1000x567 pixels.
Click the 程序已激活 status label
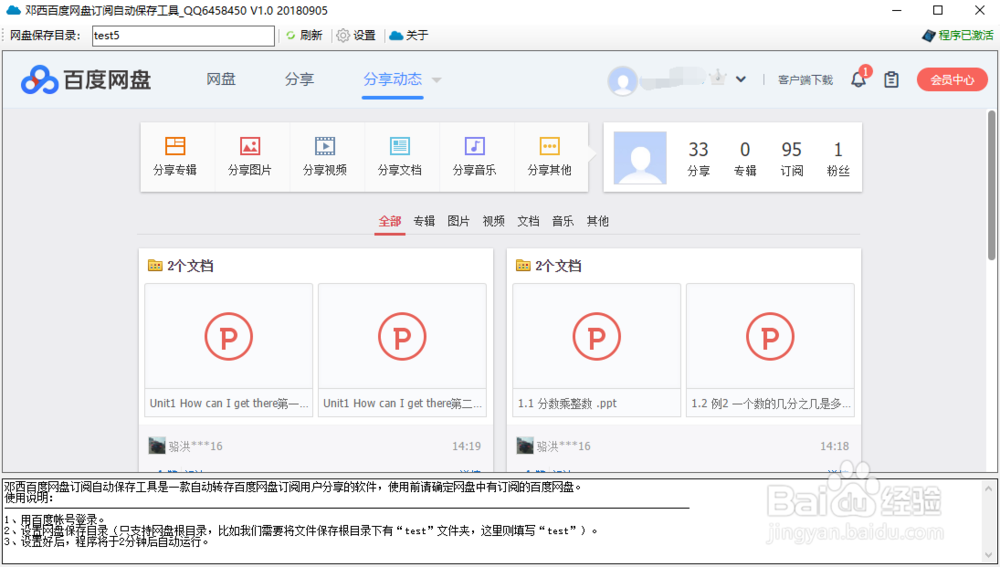(958, 35)
